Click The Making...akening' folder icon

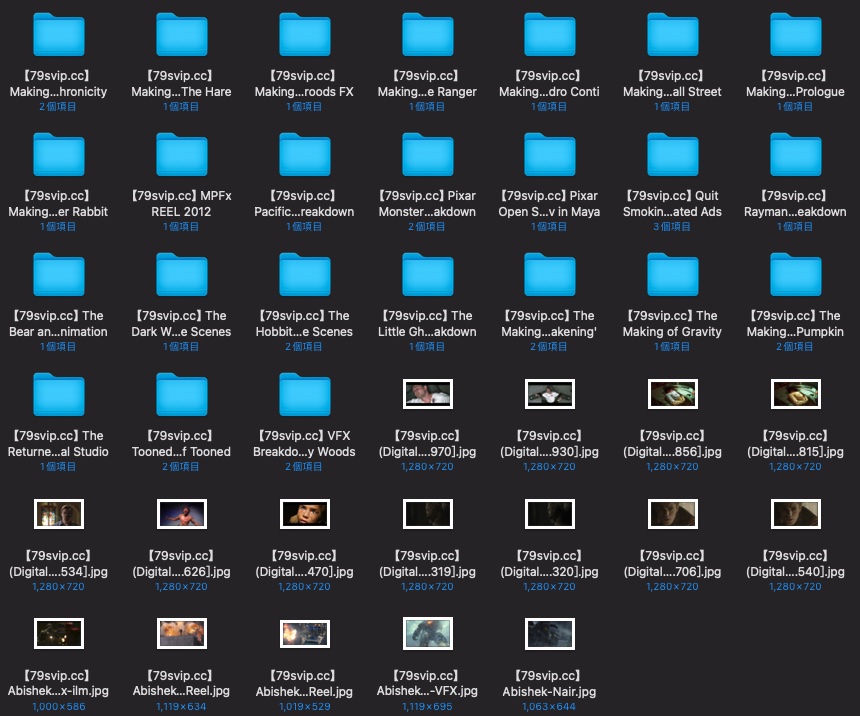point(550,275)
